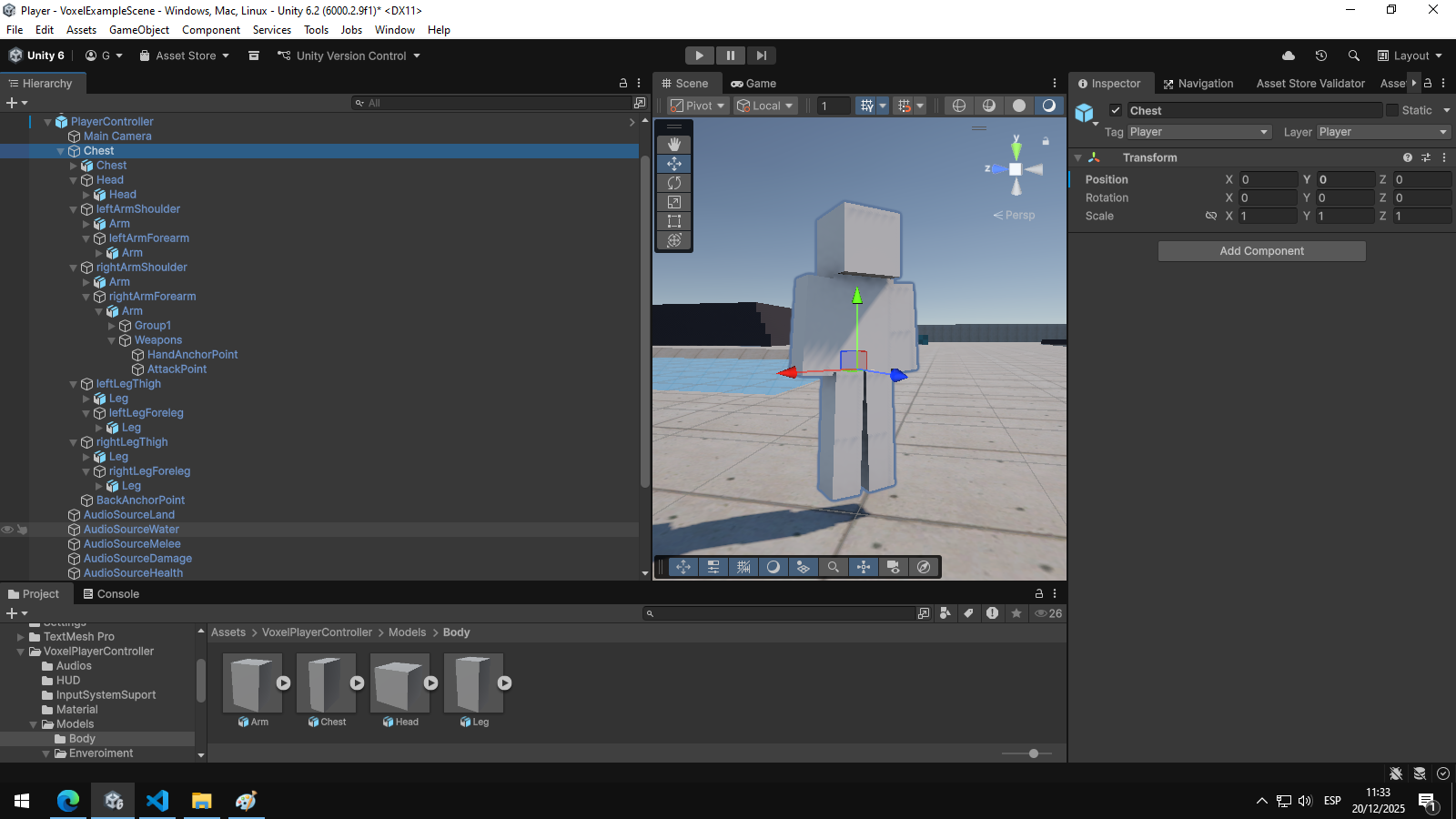Image resolution: width=1456 pixels, height=819 pixels.
Task: Enable snap to grid in Scene toolbar
Action: (x=905, y=106)
